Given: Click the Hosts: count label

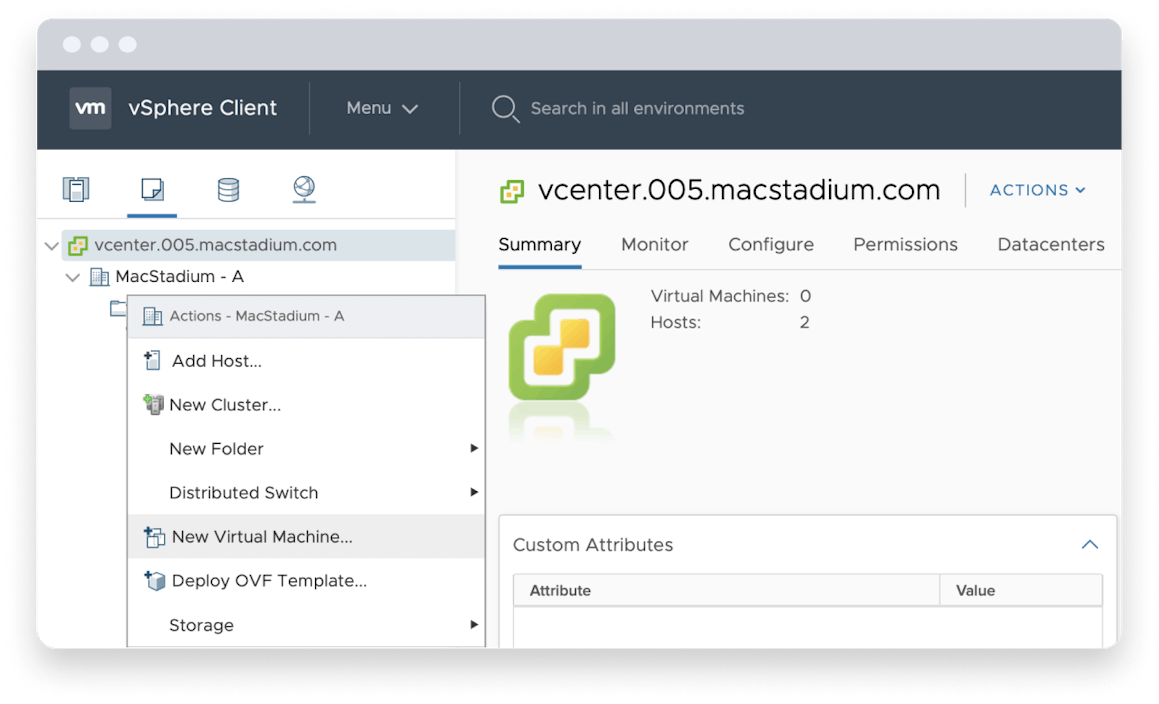Looking at the screenshot, I should pos(676,323).
